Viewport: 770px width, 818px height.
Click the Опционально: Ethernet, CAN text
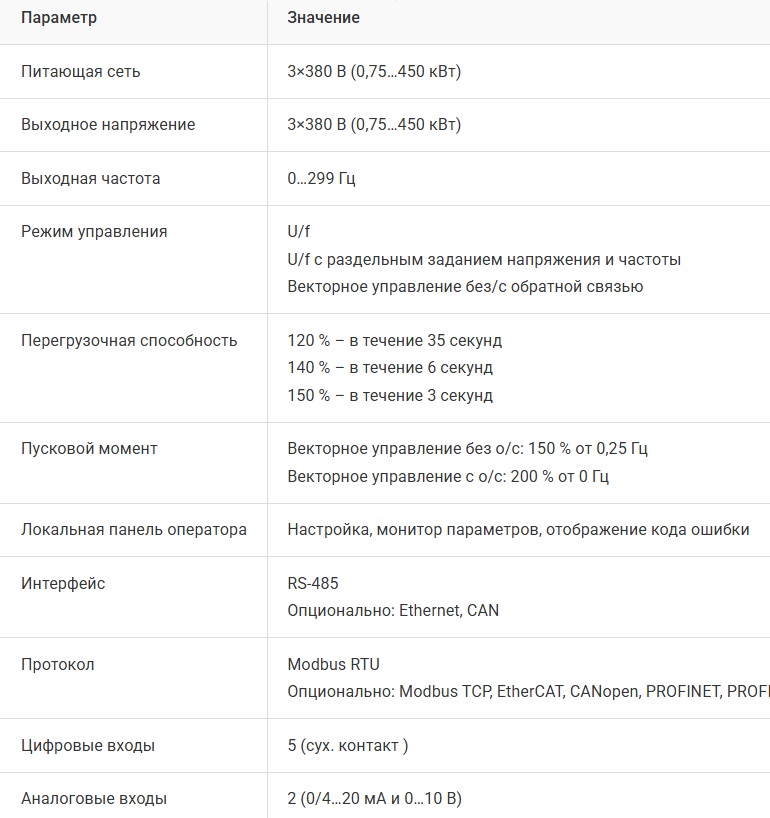point(393,610)
